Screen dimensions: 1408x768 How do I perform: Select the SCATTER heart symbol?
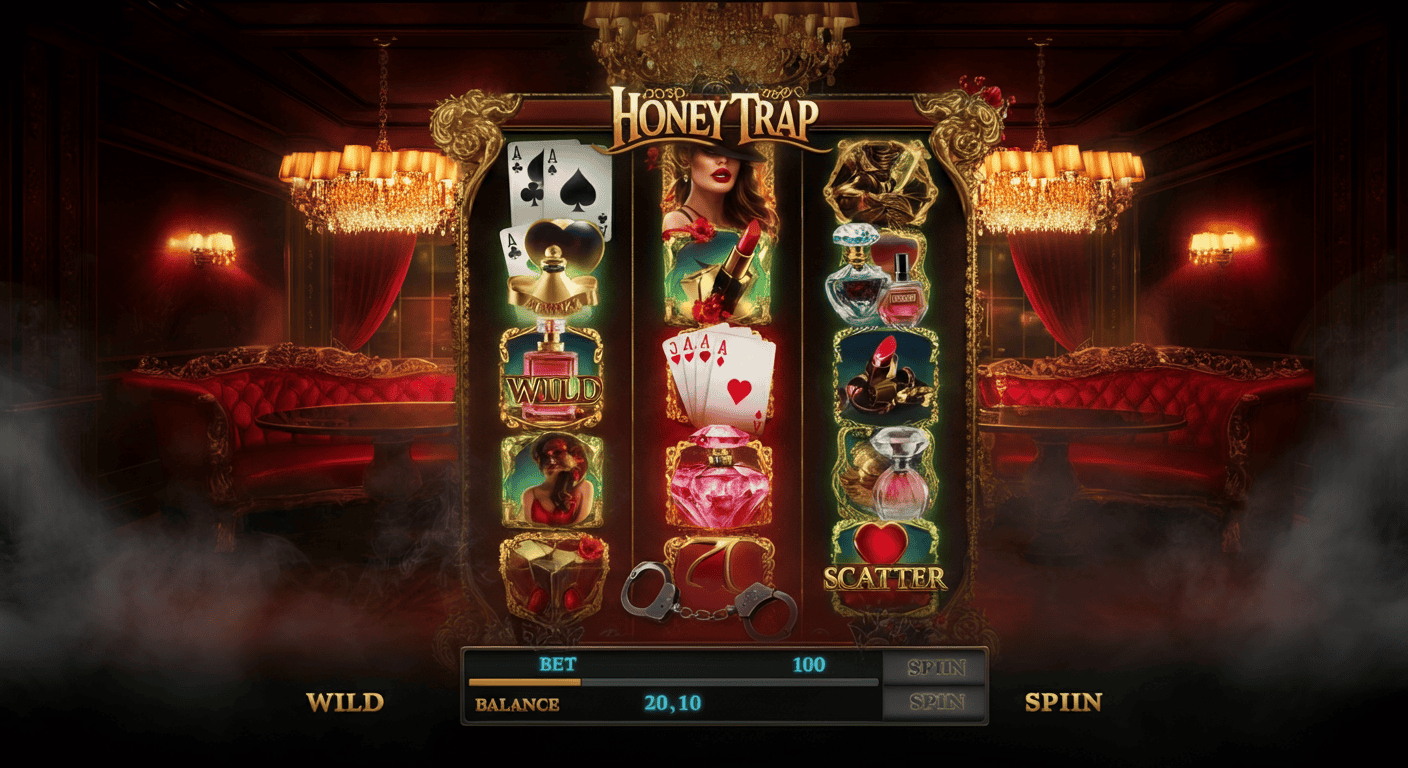click(884, 565)
